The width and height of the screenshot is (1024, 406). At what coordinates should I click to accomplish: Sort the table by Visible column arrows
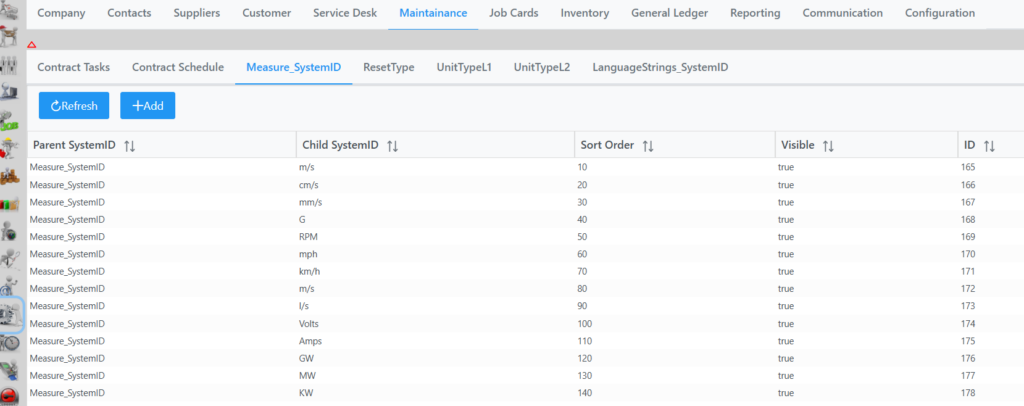828,146
